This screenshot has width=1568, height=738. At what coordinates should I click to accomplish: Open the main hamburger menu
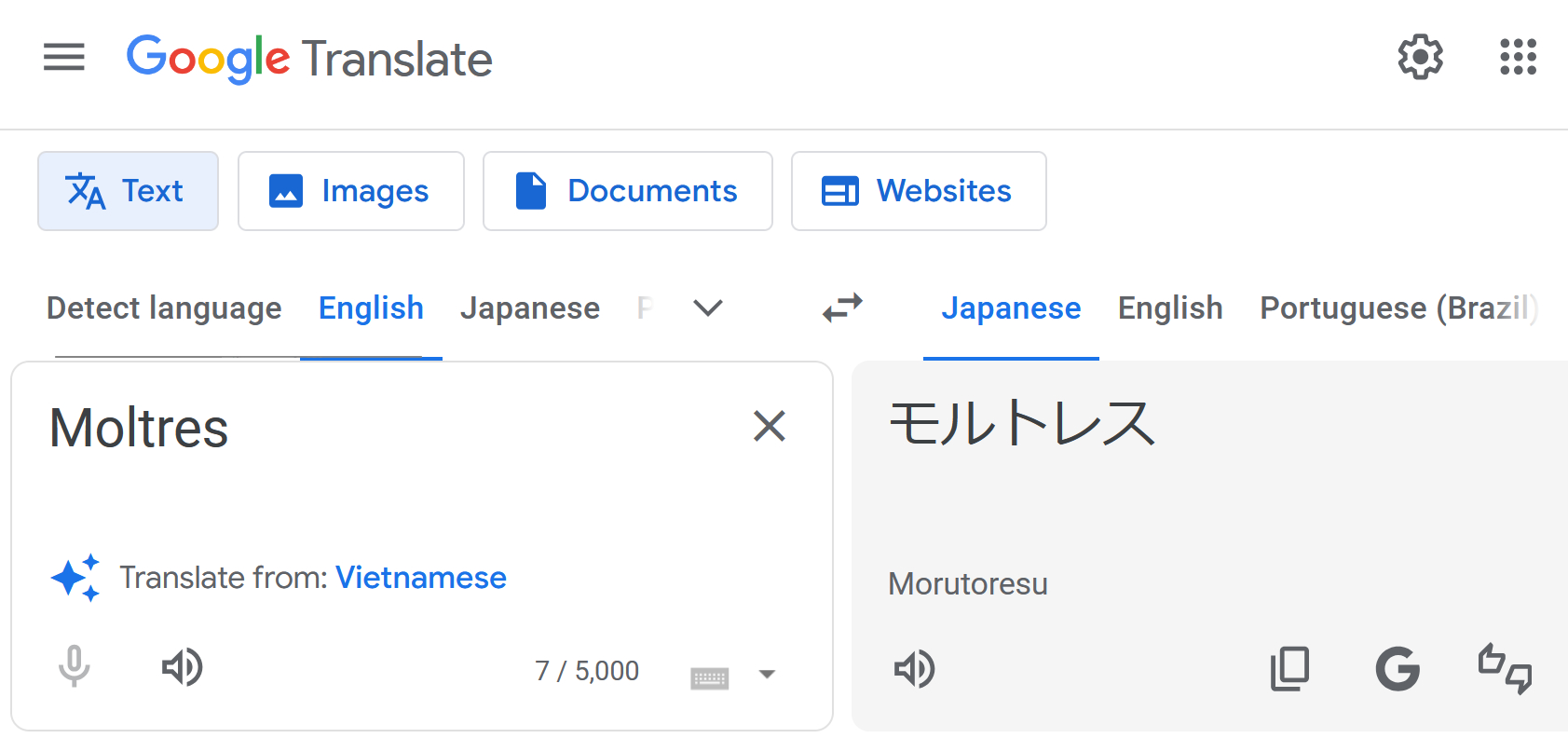pos(63,58)
